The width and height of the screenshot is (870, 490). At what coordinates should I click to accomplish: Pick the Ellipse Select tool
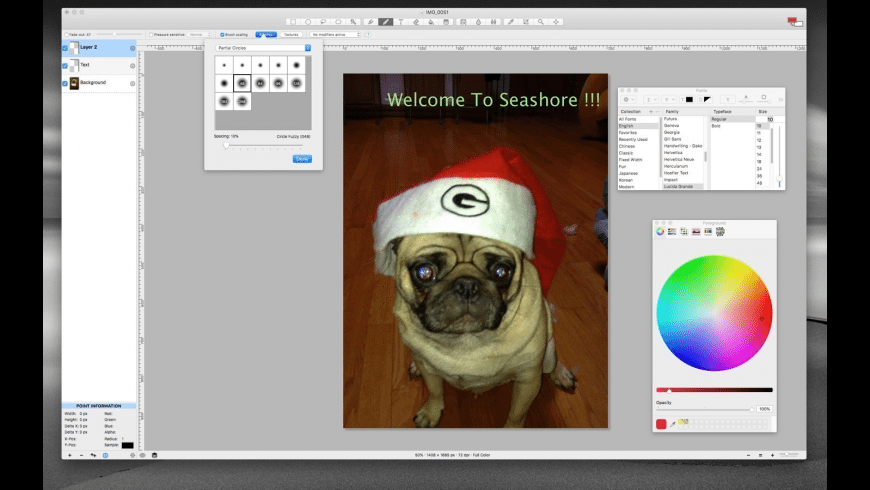tap(307, 21)
